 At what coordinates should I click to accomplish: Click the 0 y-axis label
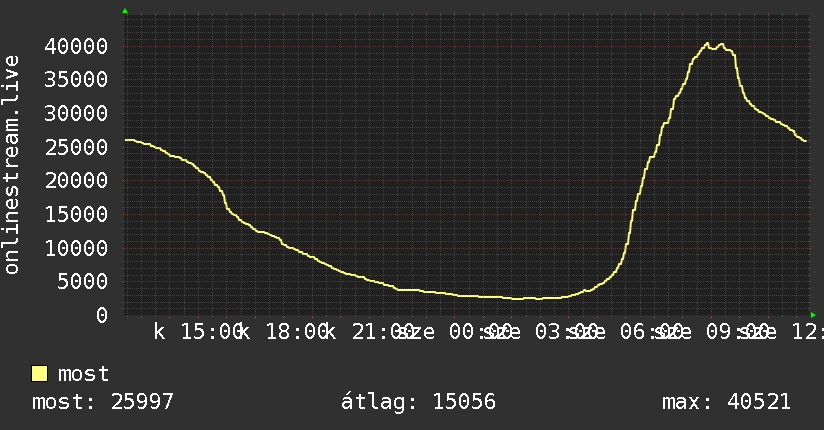tap(102, 315)
